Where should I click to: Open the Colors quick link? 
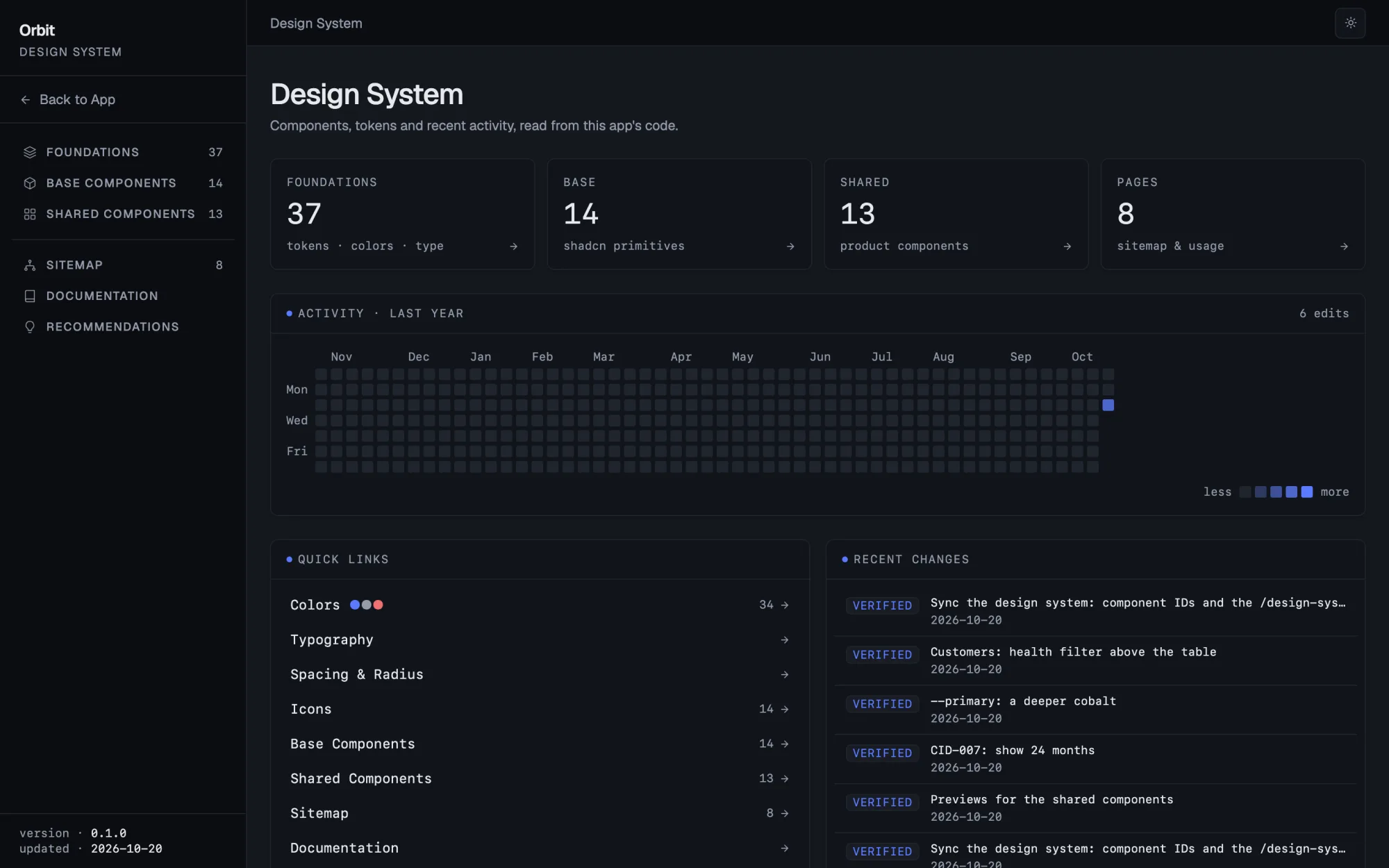pos(540,606)
